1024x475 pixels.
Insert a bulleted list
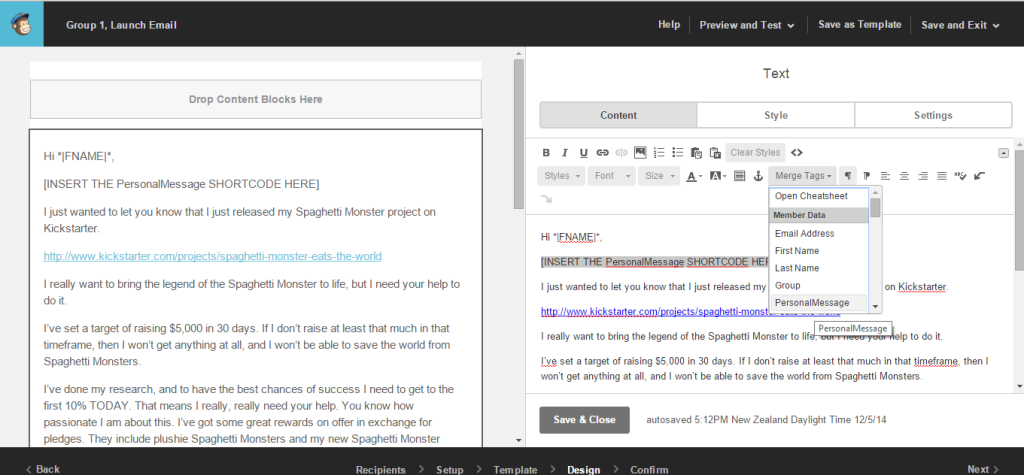click(x=678, y=153)
